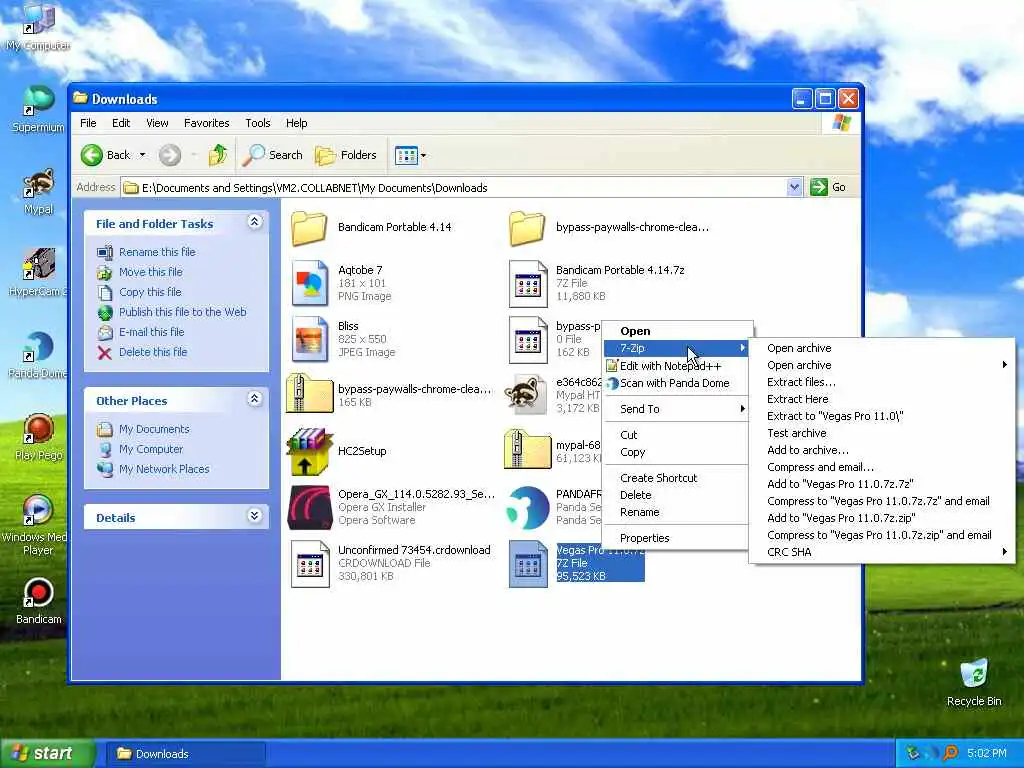Expand the Details panel

255,516
